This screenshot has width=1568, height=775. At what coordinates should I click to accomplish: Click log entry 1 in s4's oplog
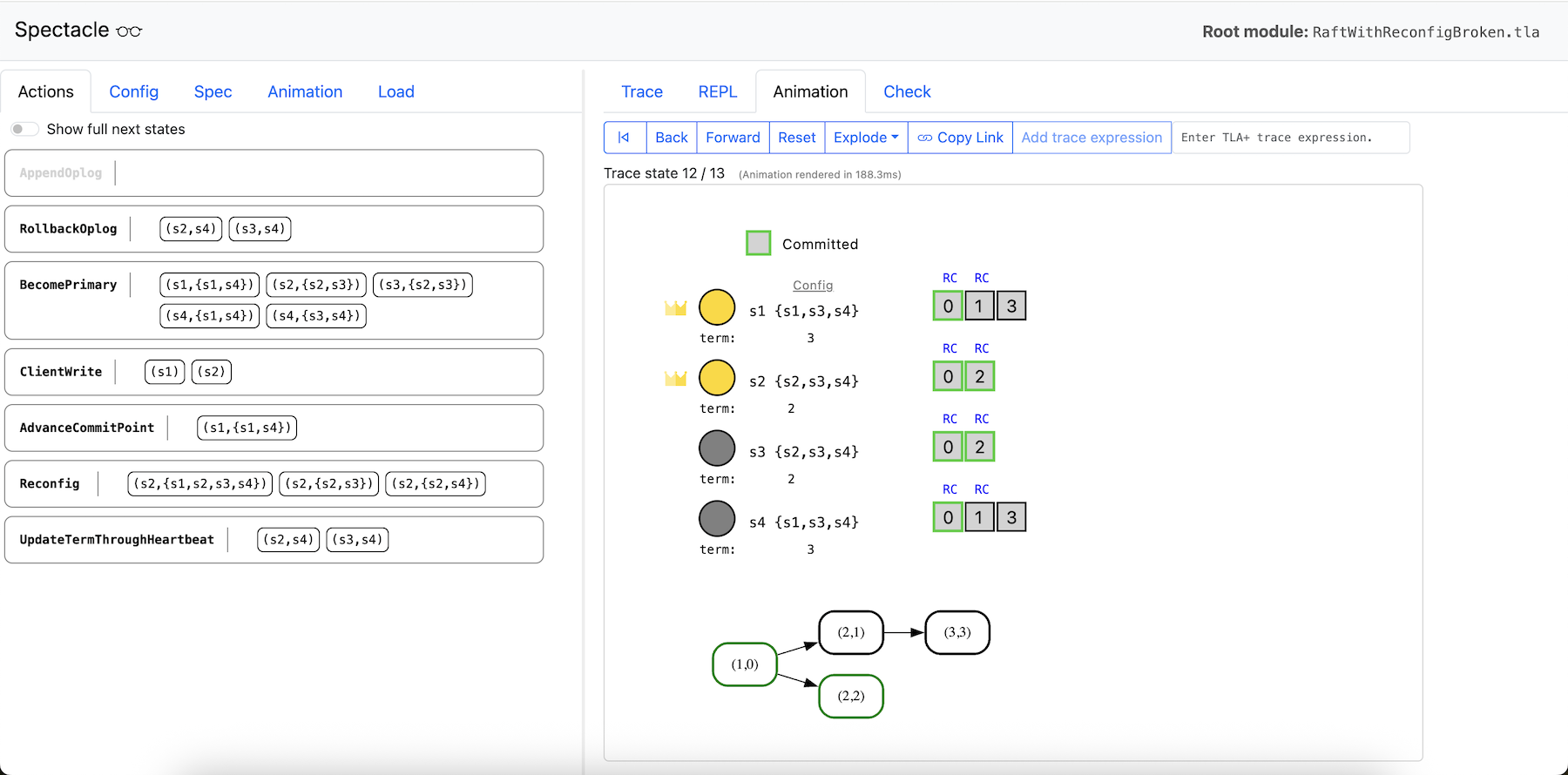pyautogui.click(x=979, y=517)
